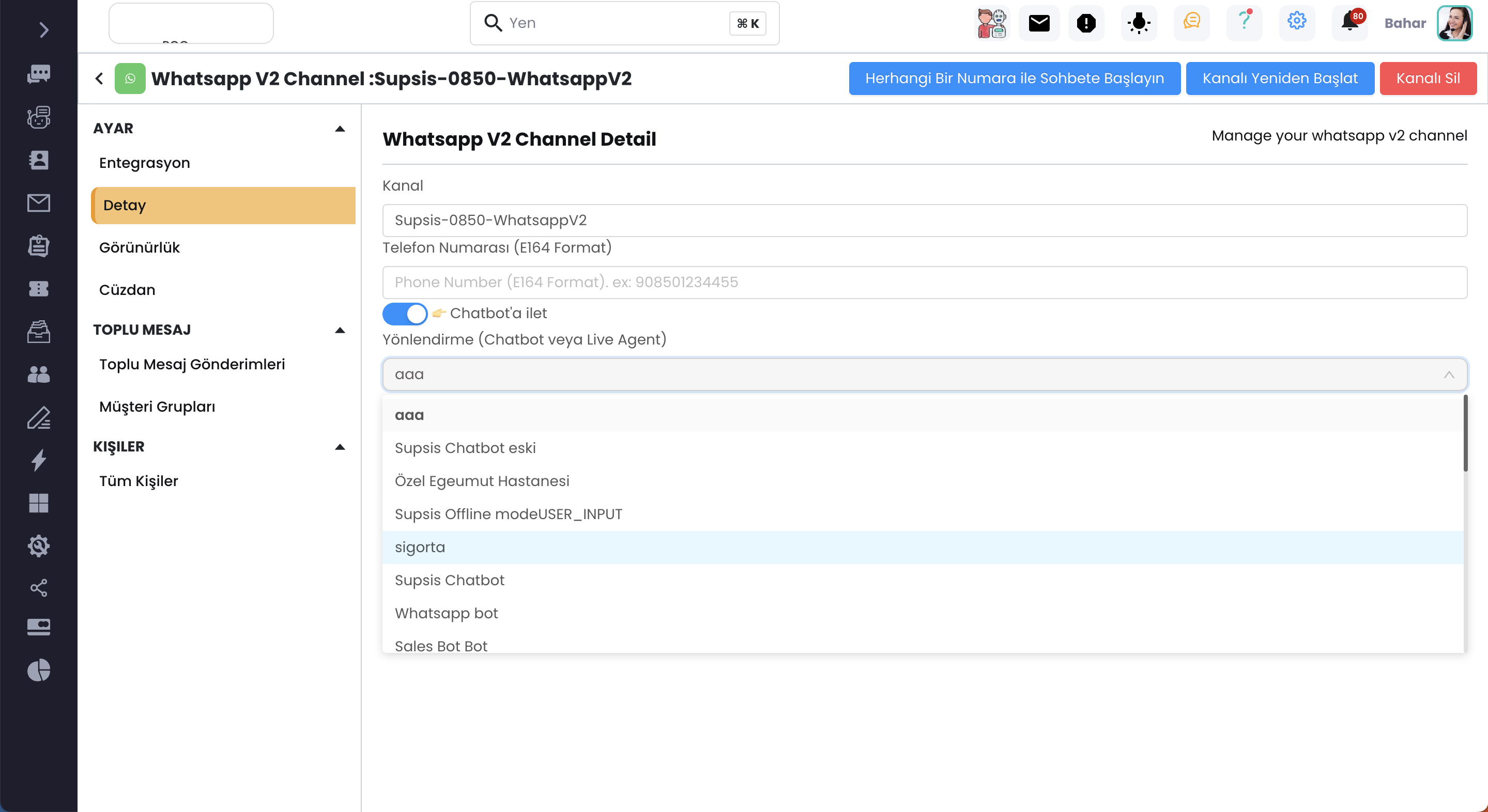Click the Kanal name input field

coord(924,221)
